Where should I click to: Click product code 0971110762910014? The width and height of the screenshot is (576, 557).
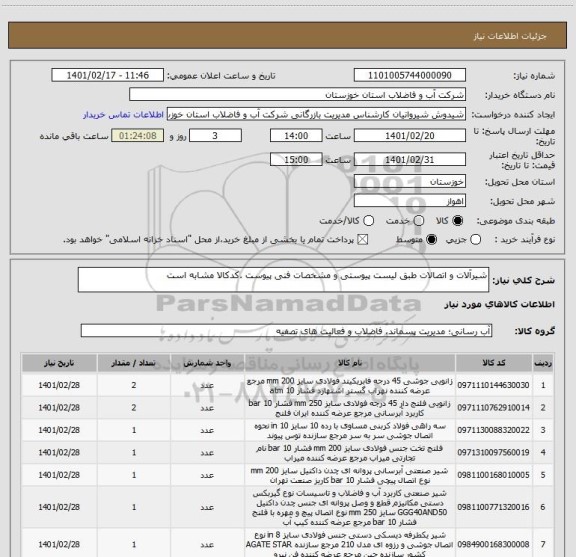point(493,407)
